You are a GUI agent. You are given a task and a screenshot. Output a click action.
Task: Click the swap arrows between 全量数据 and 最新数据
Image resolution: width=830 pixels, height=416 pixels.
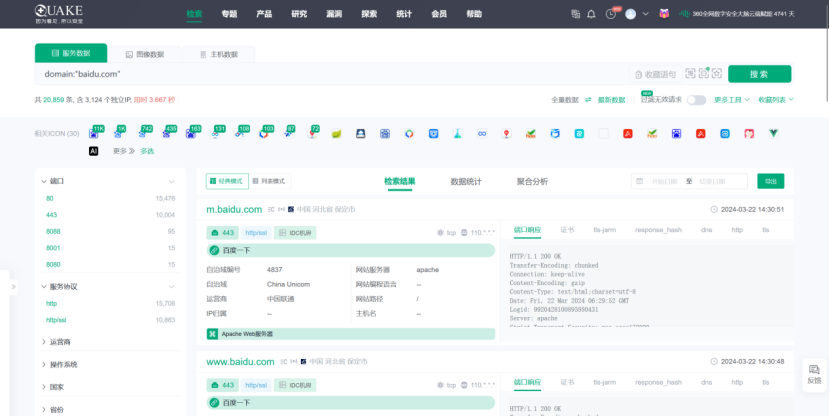point(588,100)
